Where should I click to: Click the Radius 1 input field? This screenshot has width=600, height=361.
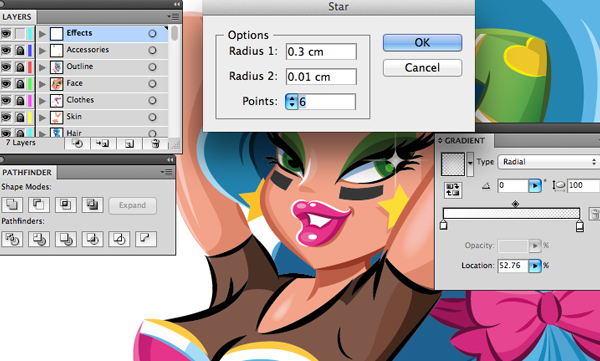[321, 51]
